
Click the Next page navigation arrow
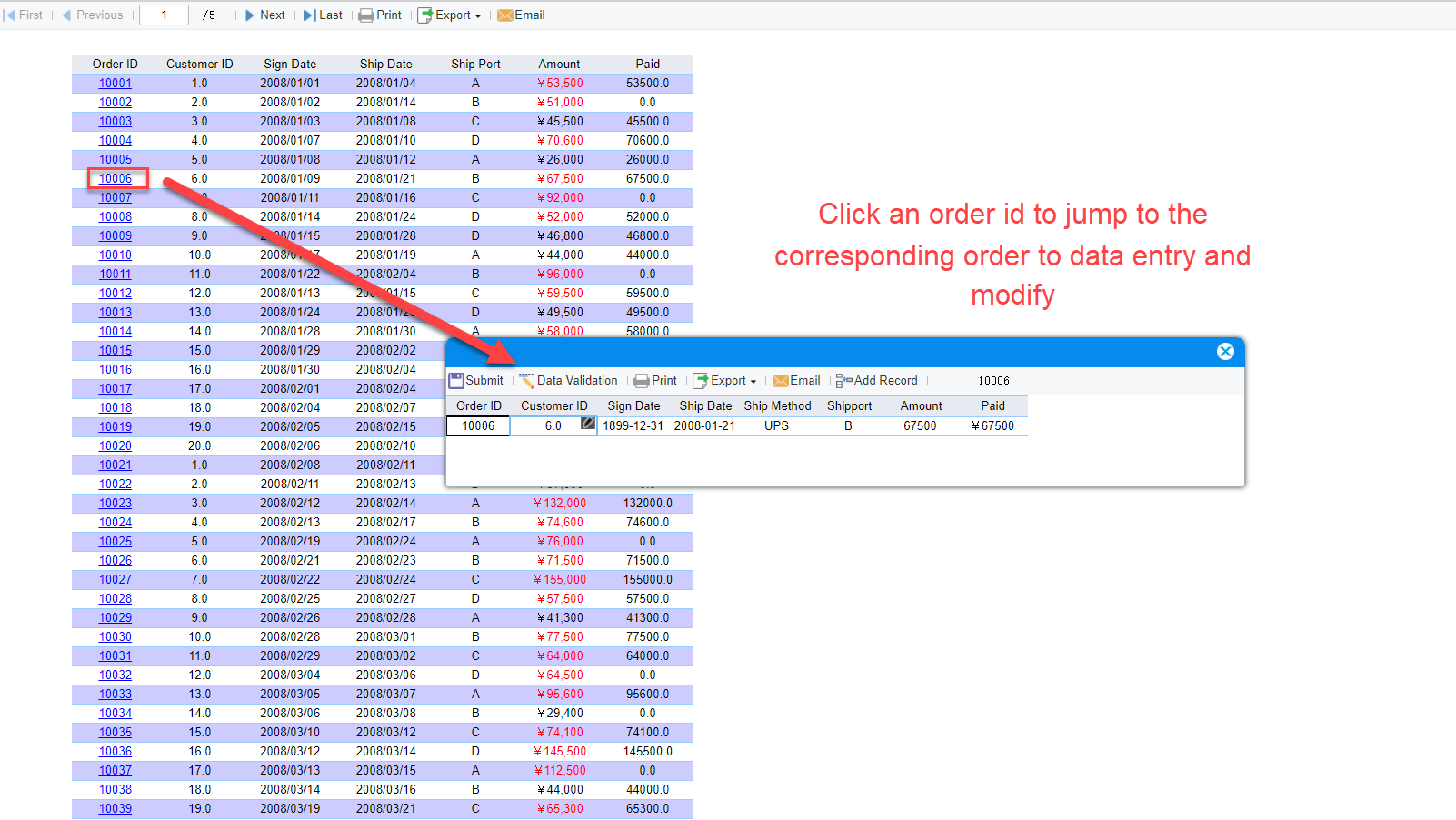click(247, 15)
